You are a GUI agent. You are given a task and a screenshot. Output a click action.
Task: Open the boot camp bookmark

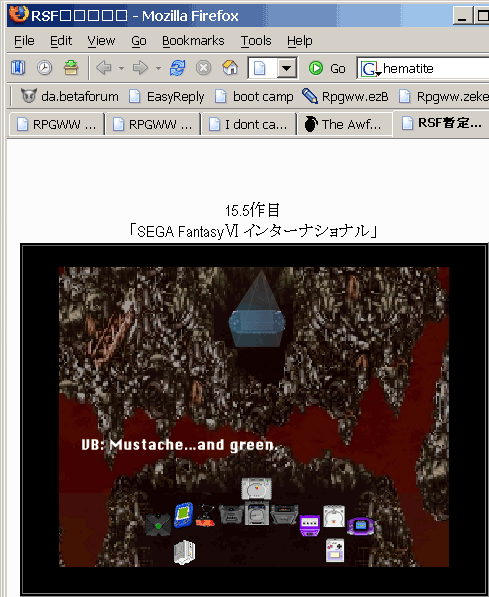click(254, 96)
